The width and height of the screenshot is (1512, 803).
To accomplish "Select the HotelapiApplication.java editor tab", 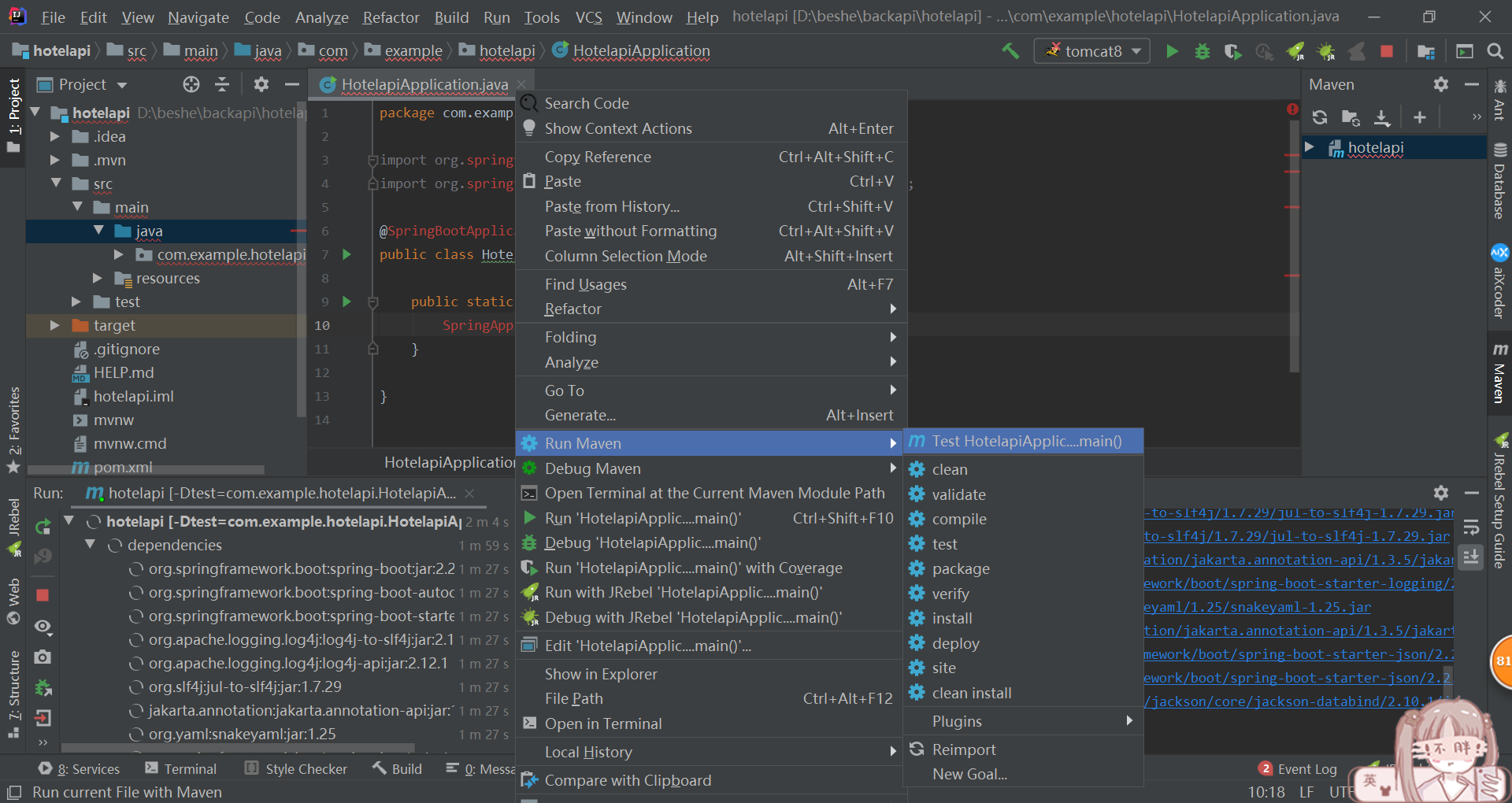I will 424,84.
